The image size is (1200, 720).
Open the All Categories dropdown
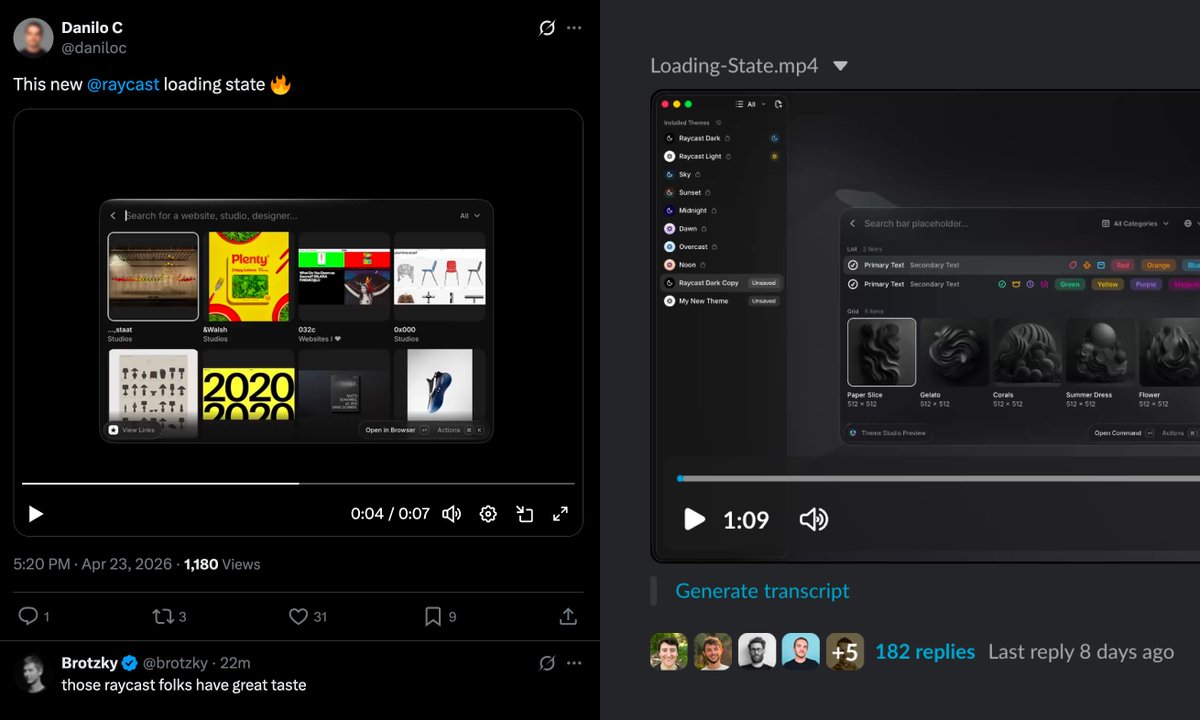pos(1135,224)
